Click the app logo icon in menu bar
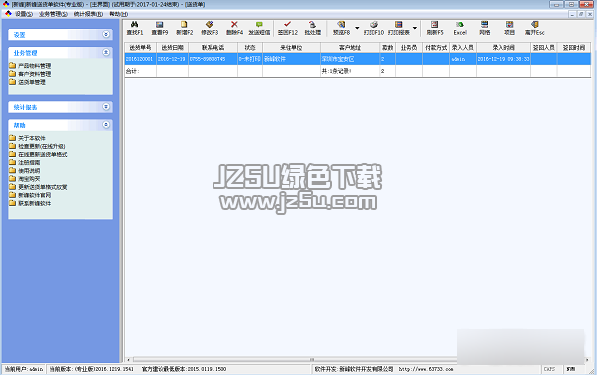The image size is (597, 375). tap(8, 14)
